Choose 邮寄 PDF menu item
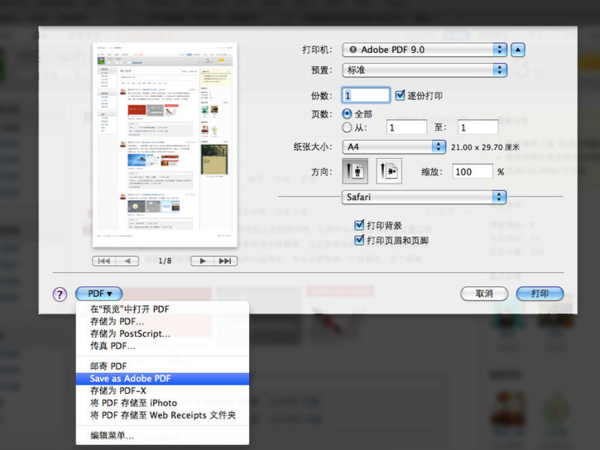The image size is (600, 450). [x=162, y=366]
